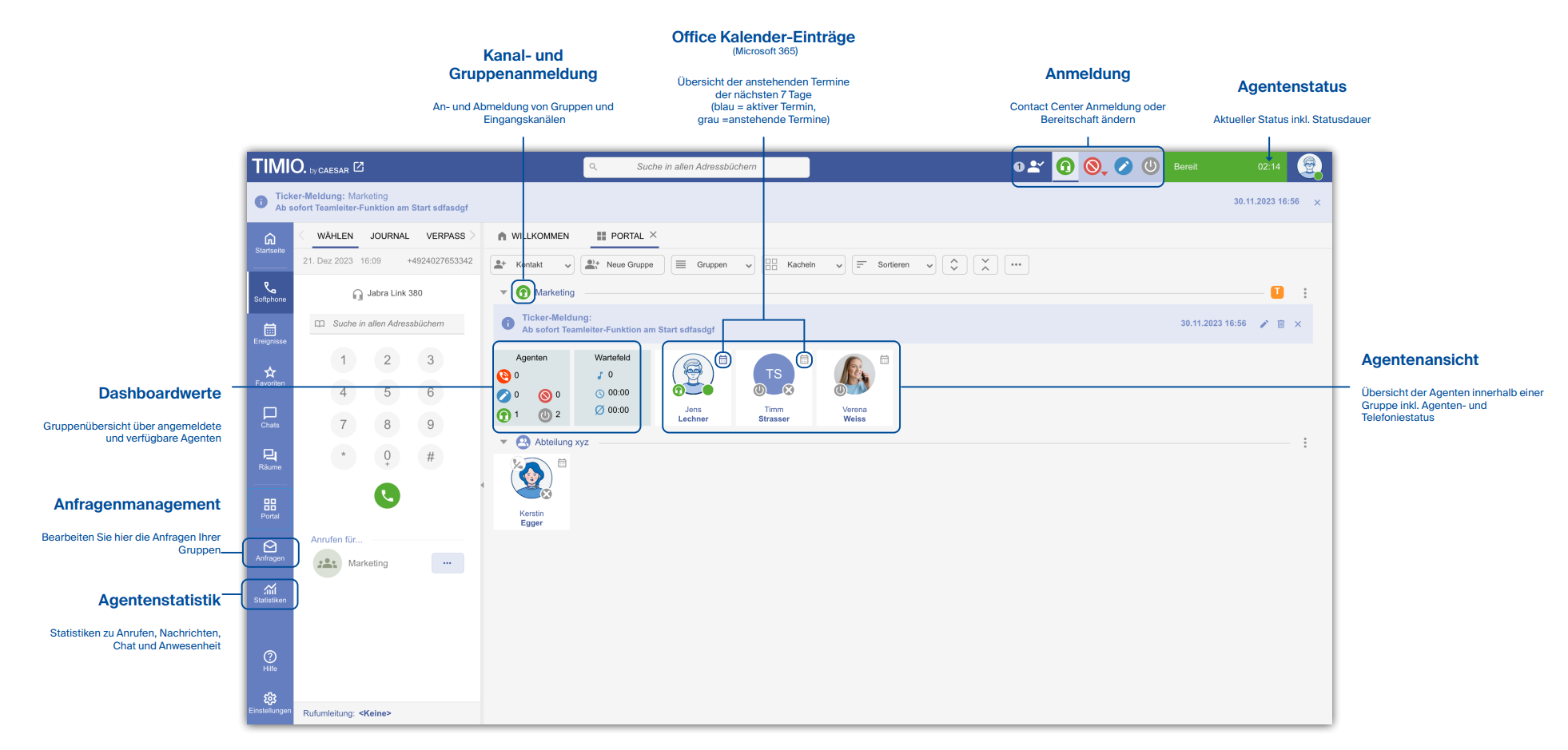Open the Softphone sidebar item
This screenshot has height=750, width=1568.
[270, 292]
